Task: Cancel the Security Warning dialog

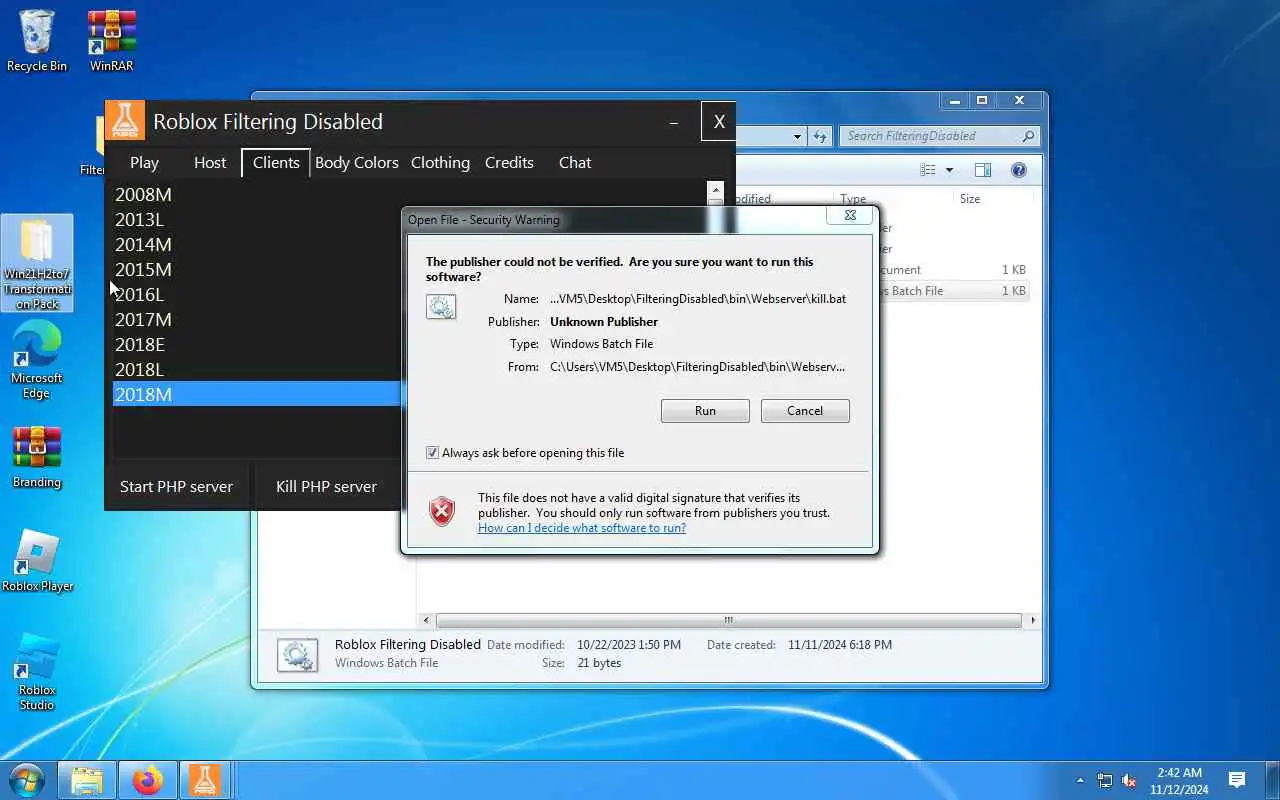Action: 805,411
